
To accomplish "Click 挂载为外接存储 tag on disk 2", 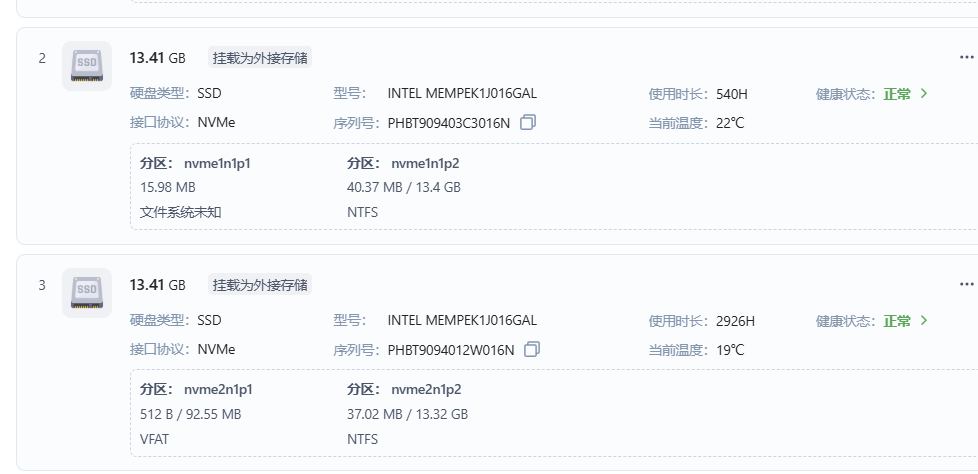I will point(260,58).
